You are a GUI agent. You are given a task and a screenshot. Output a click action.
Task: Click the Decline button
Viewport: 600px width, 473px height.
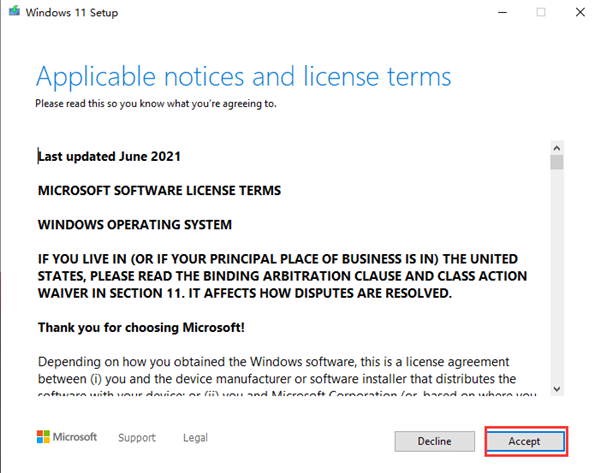(x=434, y=441)
